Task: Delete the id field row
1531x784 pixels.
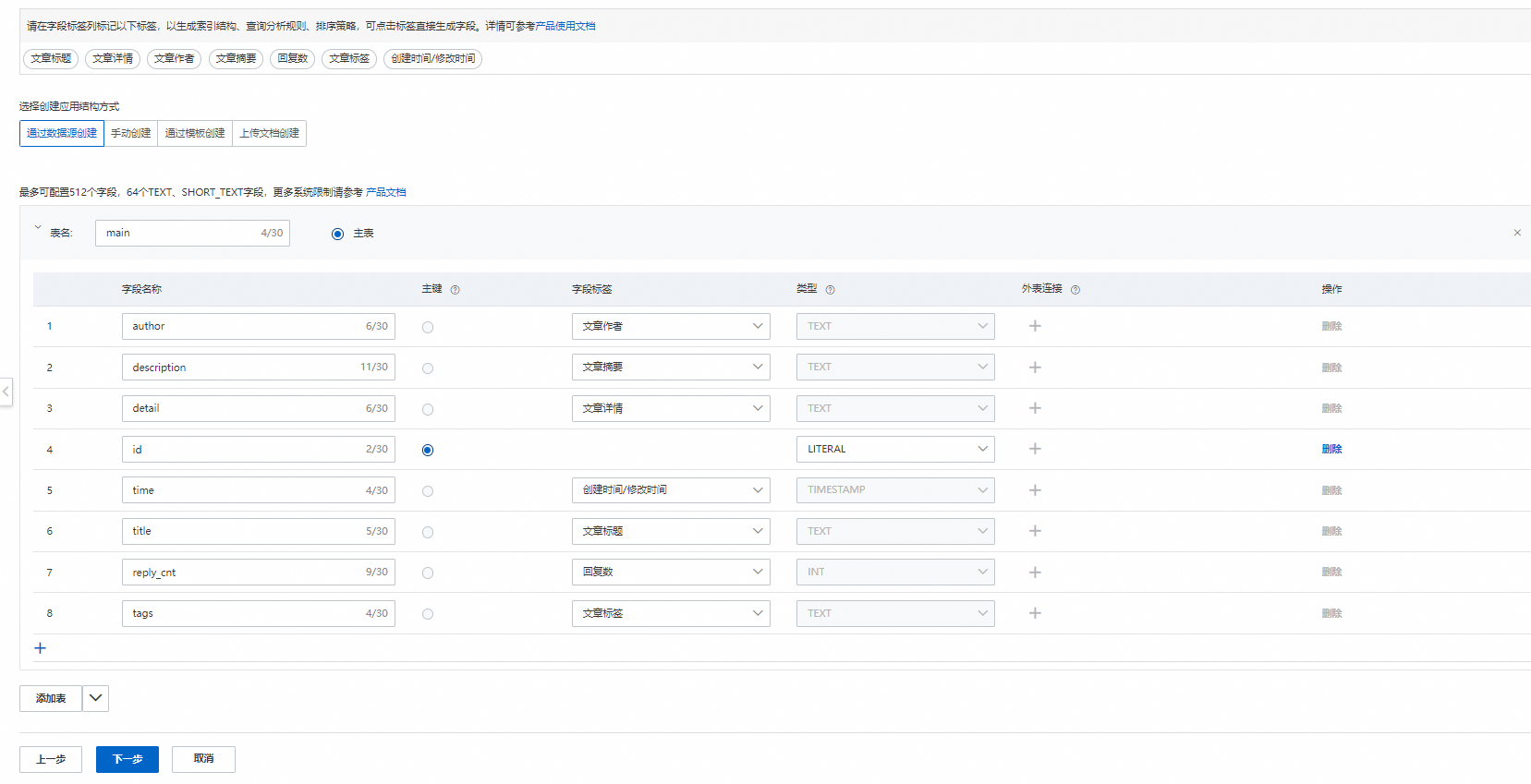Action: coord(1331,449)
